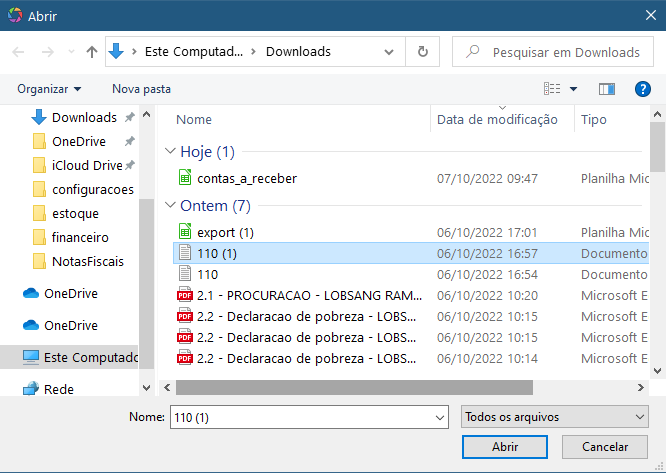Expand the Todos os arquivos file type dropdown
Viewport: 666px width, 473px height.
554,417
